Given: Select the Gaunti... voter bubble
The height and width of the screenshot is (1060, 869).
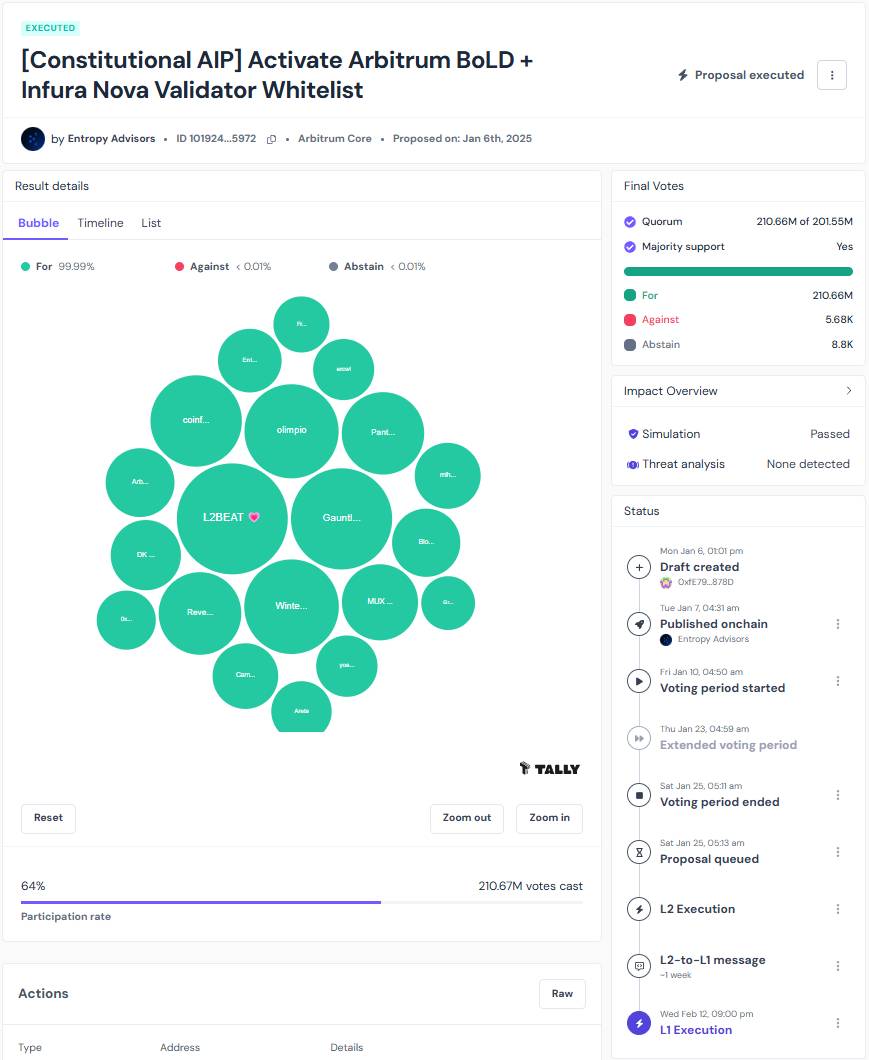Looking at the screenshot, I should tap(342, 519).
